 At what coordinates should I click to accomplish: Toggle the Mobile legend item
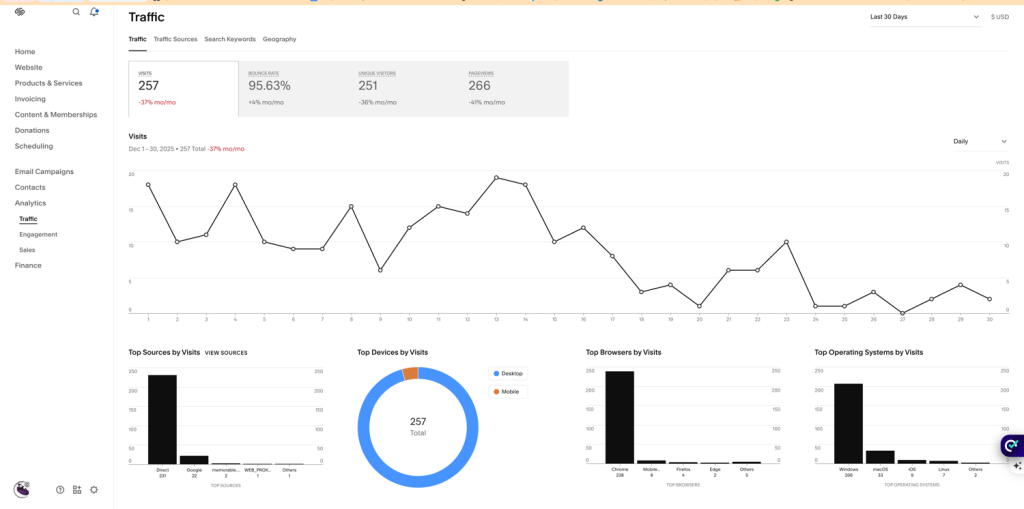[509, 391]
